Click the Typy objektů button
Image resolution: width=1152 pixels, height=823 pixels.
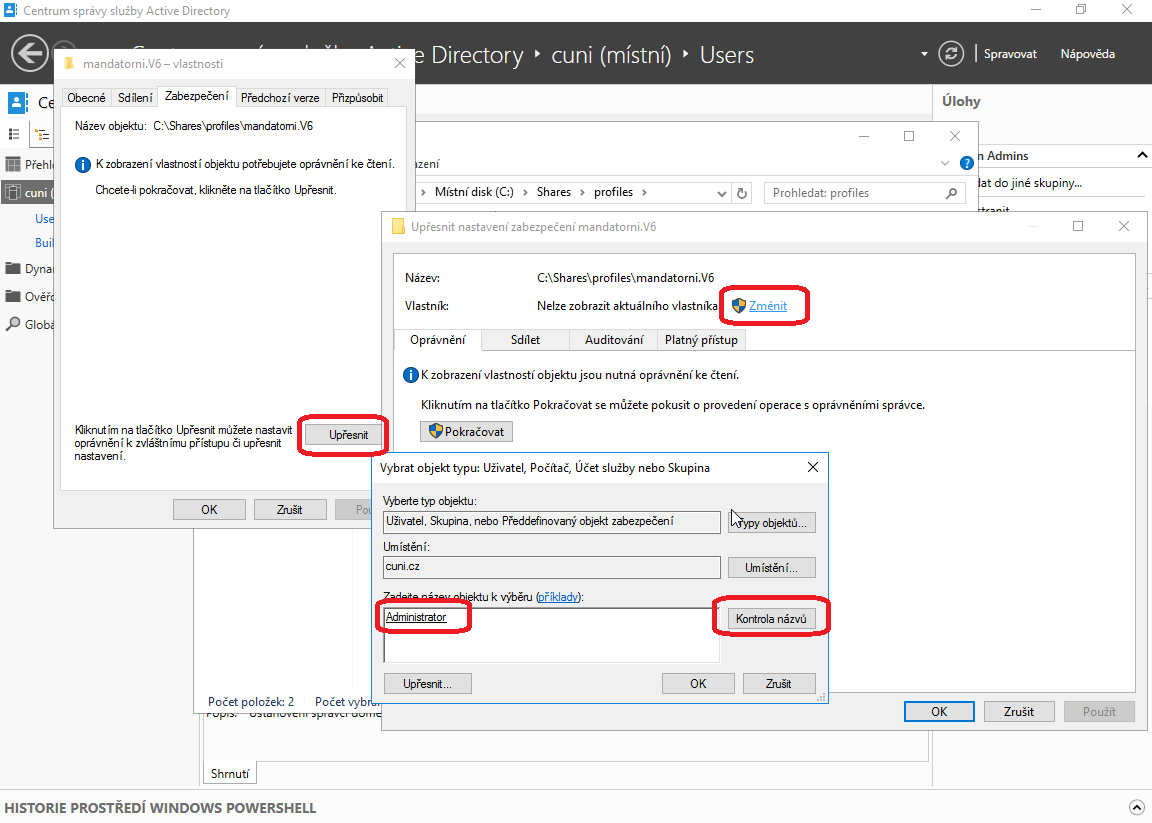click(x=772, y=523)
